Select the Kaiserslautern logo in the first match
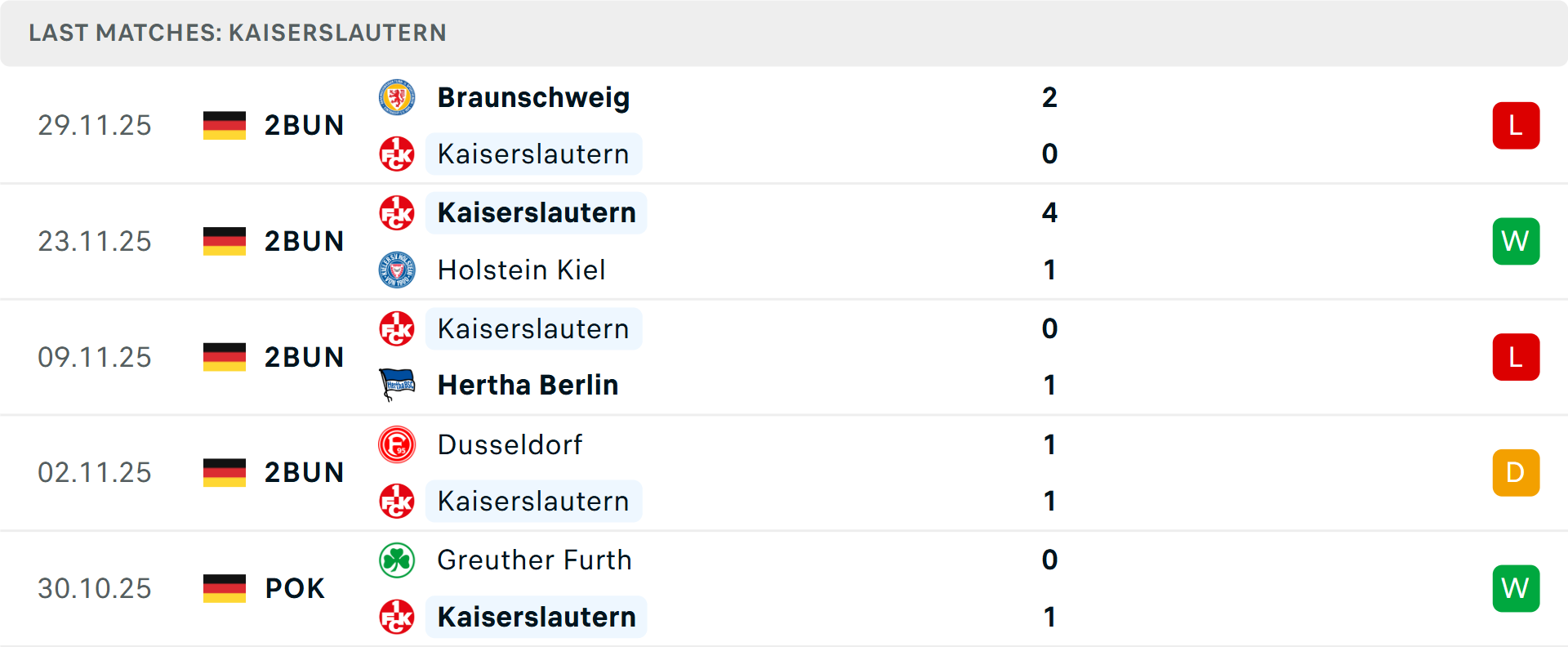Viewport: 1568px width, 647px height. [x=396, y=154]
